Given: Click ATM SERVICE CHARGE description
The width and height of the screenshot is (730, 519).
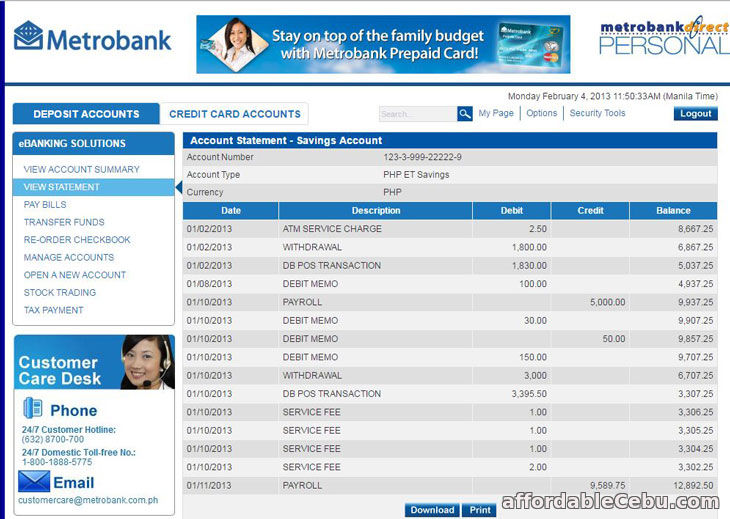Looking at the screenshot, I should click(332, 229).
